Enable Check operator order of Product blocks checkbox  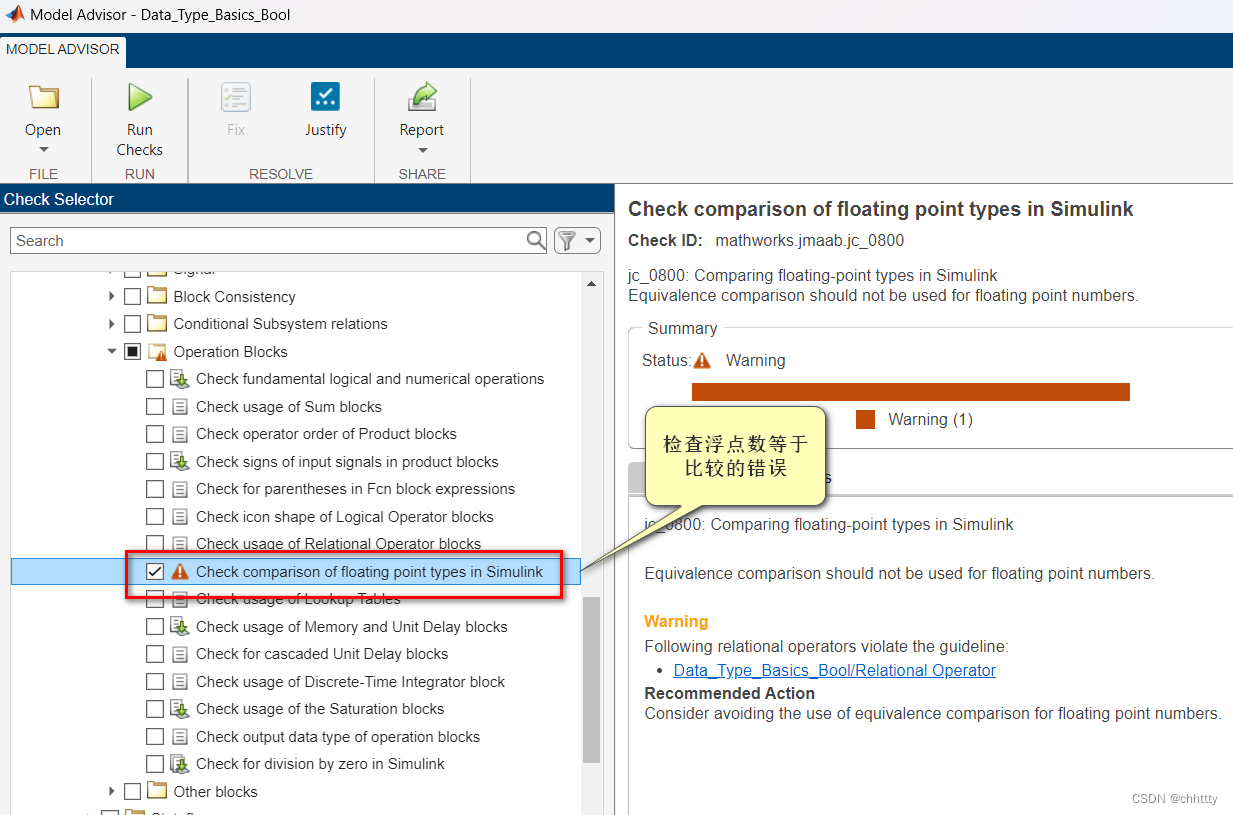coord(155,434)
